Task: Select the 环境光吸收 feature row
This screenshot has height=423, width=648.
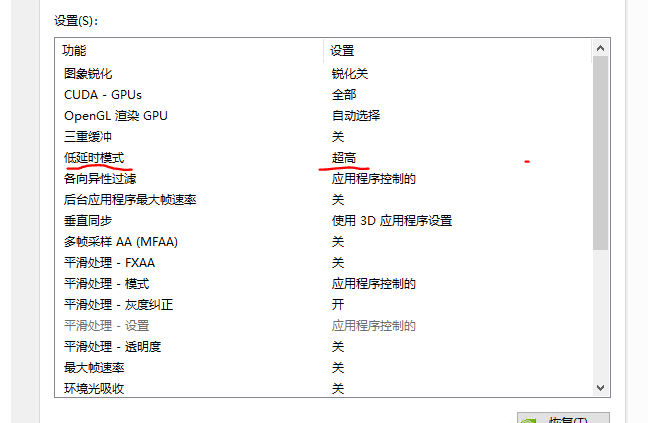Action: pos(94,389)
